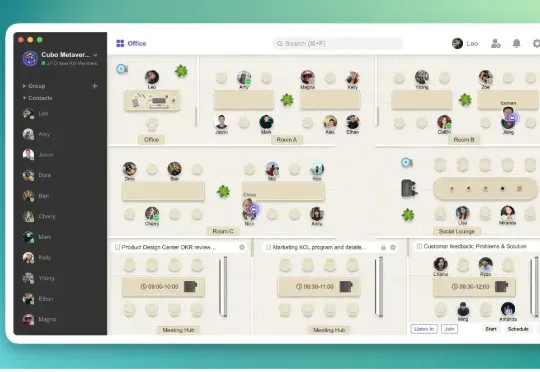The width and height of the screenshot is (540, 372).
Task: Click Anna's avatar in Room C
Action: click(x=317, y=214)
